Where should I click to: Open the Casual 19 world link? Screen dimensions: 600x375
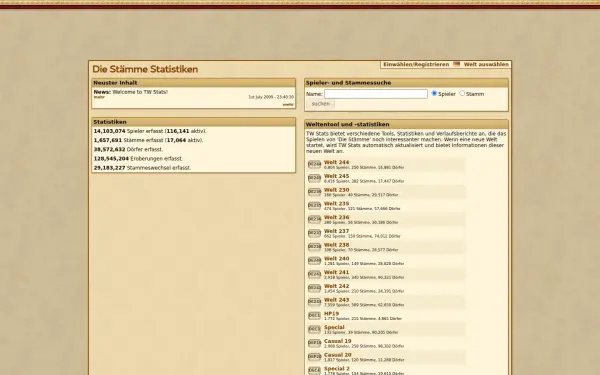(x=338, y=341)
